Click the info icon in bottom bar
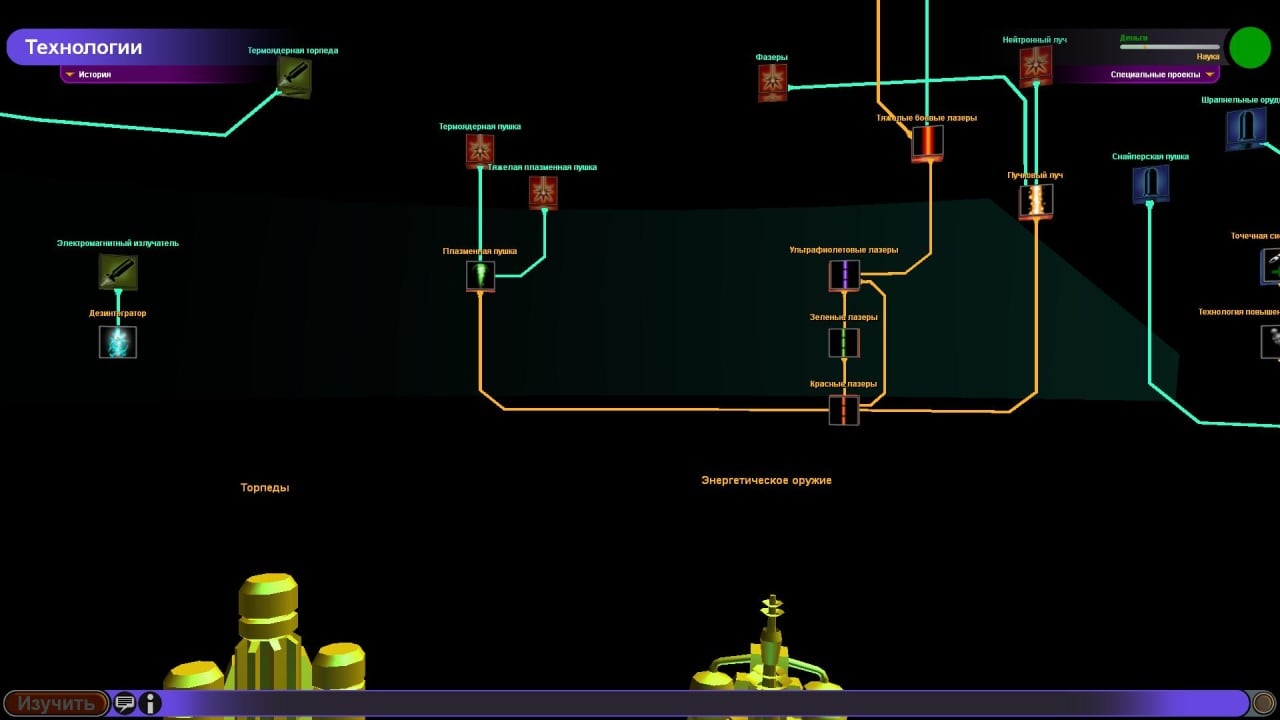 [x=150, y=703]
